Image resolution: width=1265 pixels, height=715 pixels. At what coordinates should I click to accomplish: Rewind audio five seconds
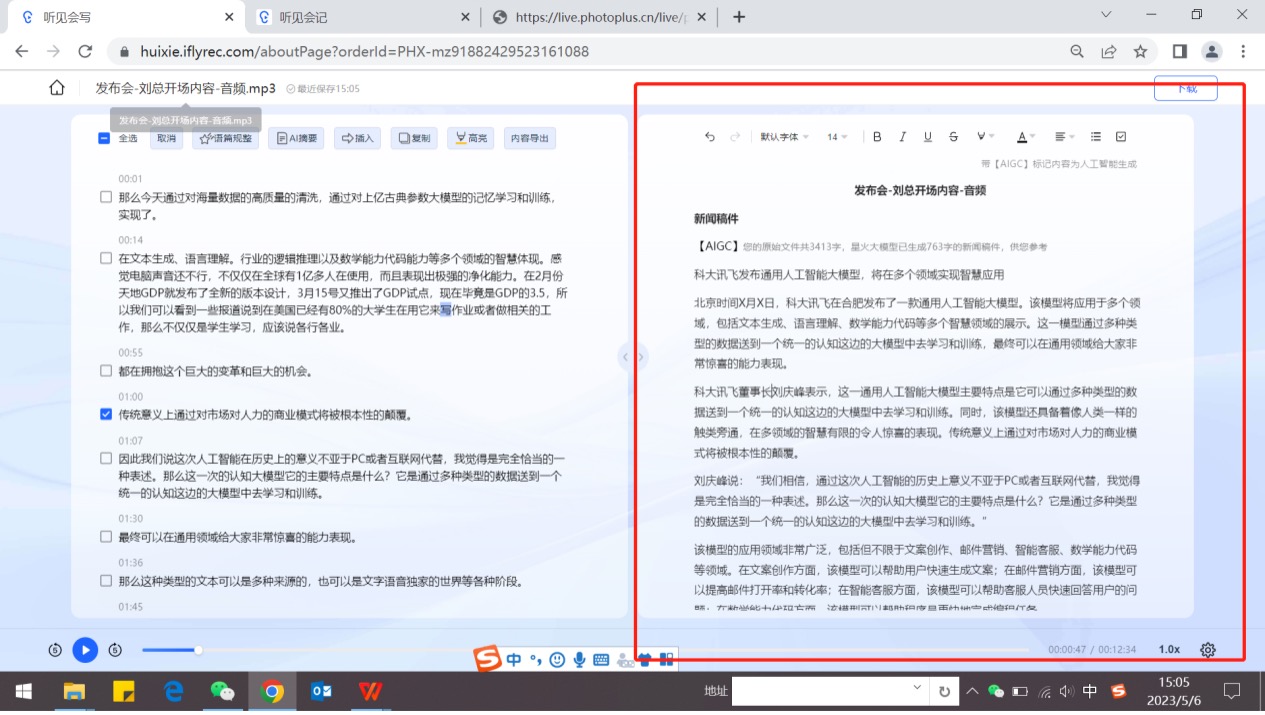55,650
